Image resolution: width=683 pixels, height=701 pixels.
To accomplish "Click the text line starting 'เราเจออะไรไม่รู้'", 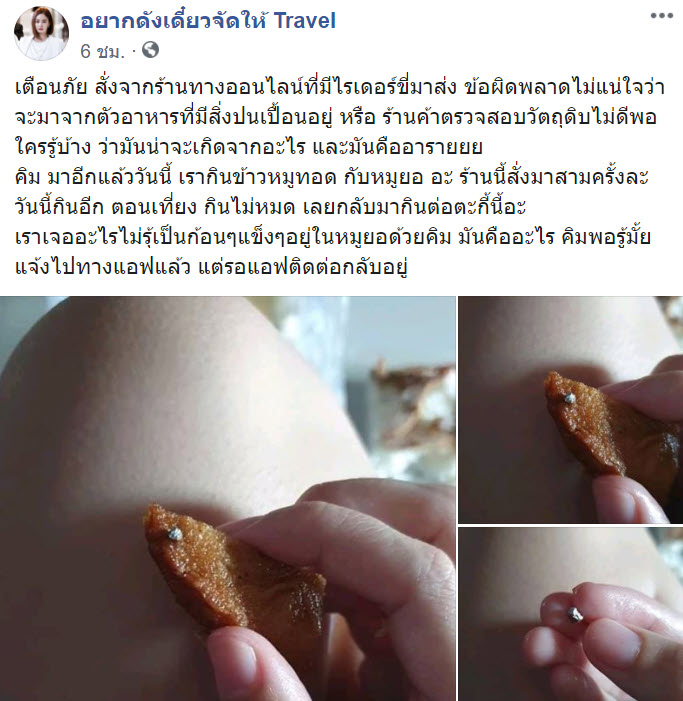I will [x=333, y=237].
